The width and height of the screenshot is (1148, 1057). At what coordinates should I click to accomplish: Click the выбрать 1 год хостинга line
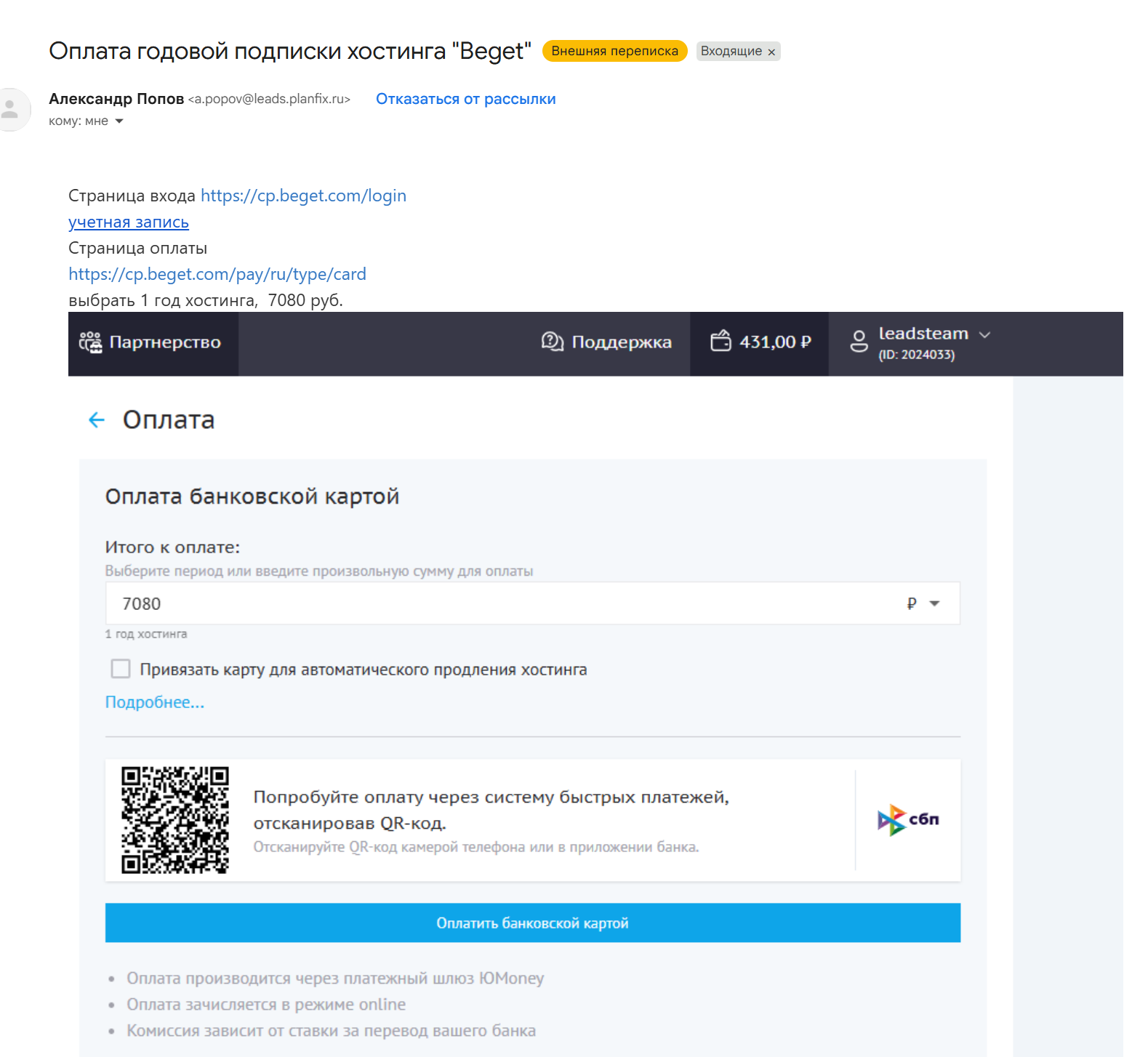pos(206,300)
